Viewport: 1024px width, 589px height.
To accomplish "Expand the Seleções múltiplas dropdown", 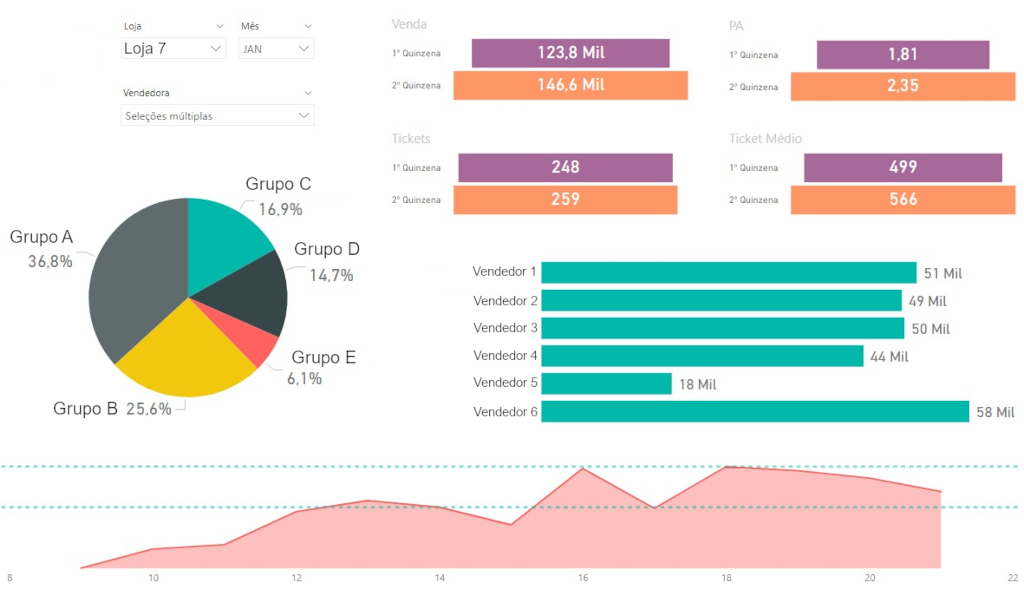I will (304, 116).
